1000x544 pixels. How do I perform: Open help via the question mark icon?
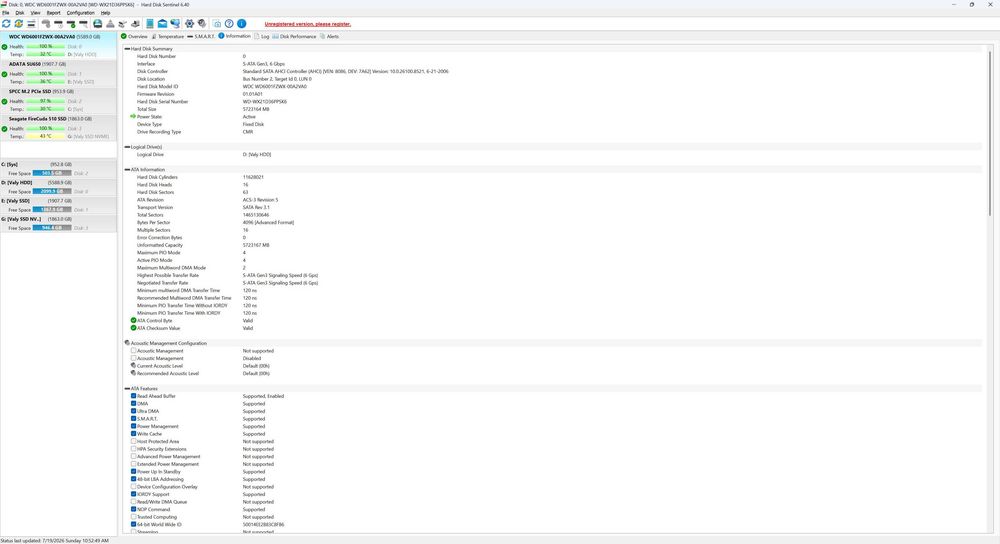(x=229, y=24)
